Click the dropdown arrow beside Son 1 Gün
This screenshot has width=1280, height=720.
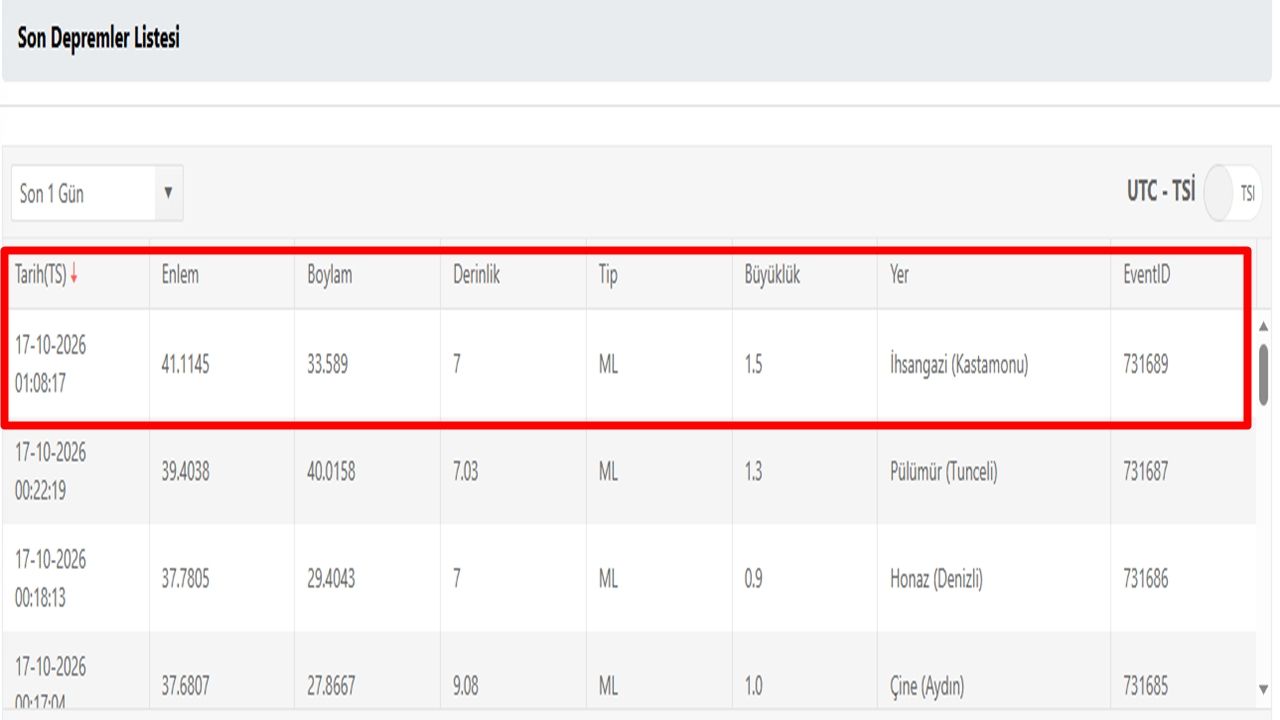point(168,192)
